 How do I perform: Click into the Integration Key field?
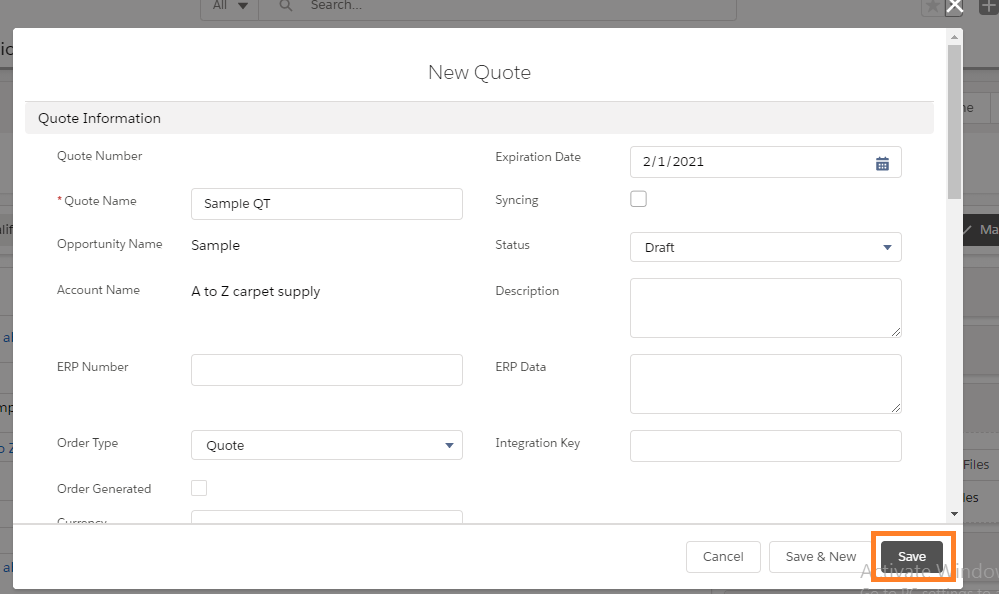click(765, 446)
